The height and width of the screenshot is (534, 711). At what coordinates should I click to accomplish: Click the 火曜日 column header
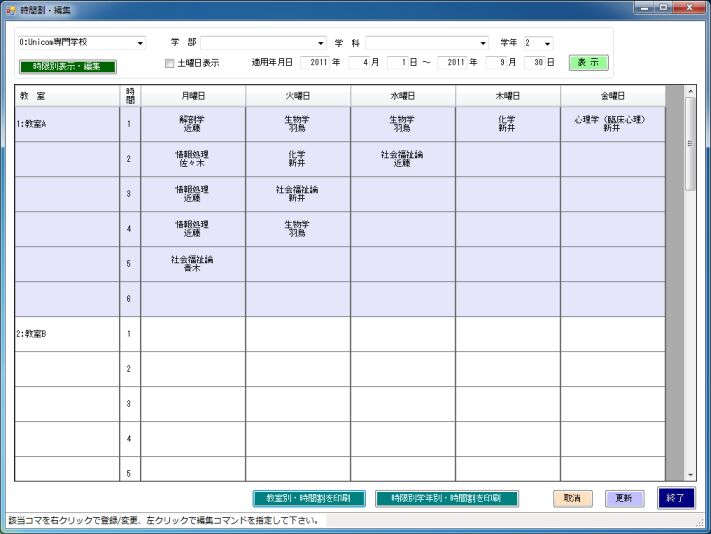297,95
